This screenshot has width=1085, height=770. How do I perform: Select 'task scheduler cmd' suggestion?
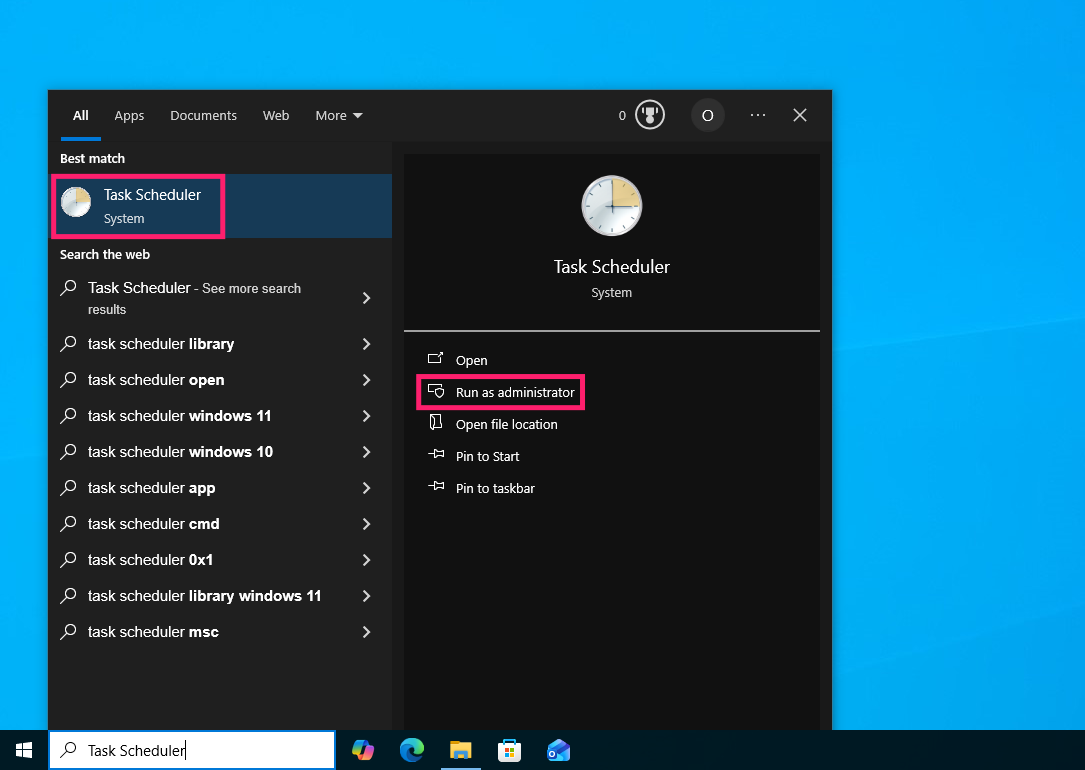(x=221, y=524)
